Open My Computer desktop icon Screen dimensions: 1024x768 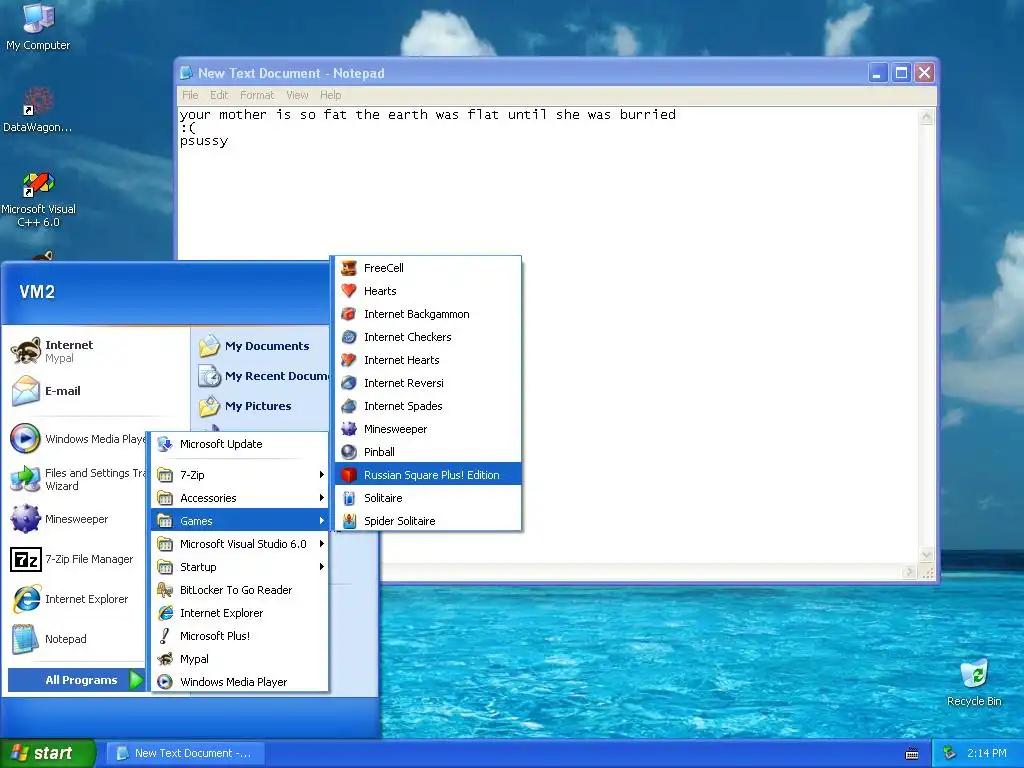(38, 26)
